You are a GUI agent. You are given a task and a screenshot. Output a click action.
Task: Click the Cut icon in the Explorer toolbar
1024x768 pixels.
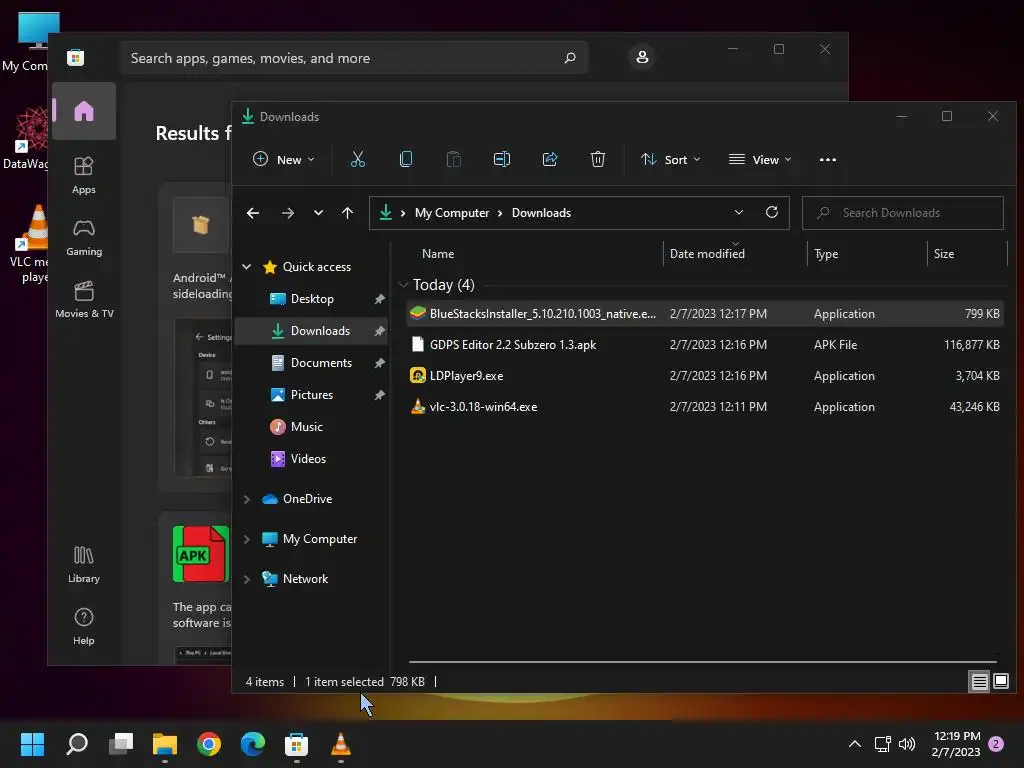click(x=357, y=159)
